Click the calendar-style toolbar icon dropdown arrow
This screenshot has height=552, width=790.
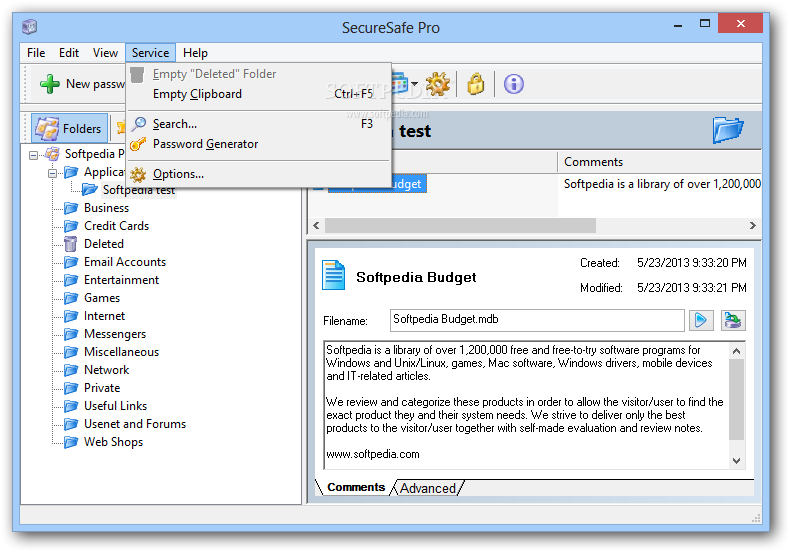click(415, 84)
